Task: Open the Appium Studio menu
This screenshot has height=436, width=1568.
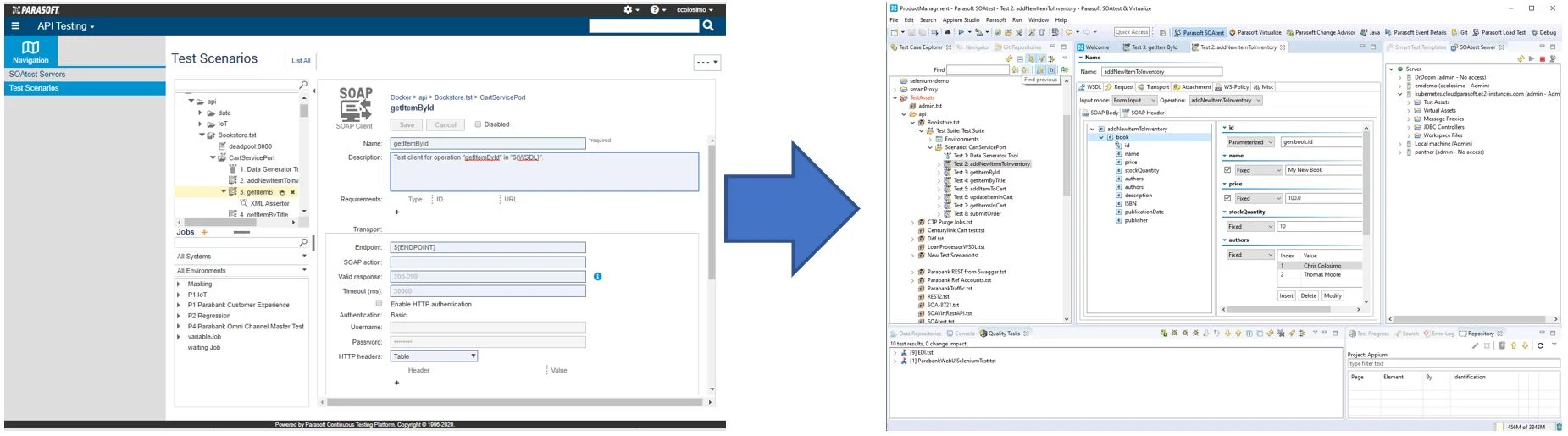Action: (960, 20)
